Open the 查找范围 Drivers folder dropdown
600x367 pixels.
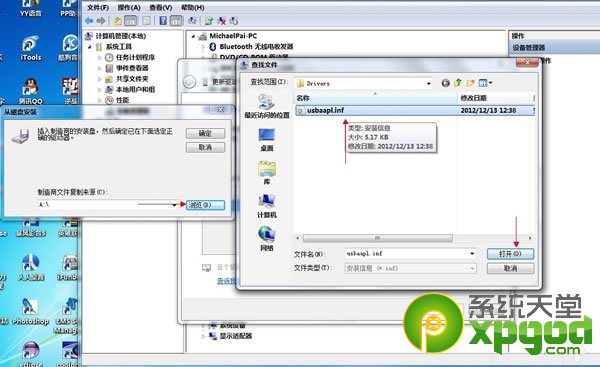coord(429,83)
